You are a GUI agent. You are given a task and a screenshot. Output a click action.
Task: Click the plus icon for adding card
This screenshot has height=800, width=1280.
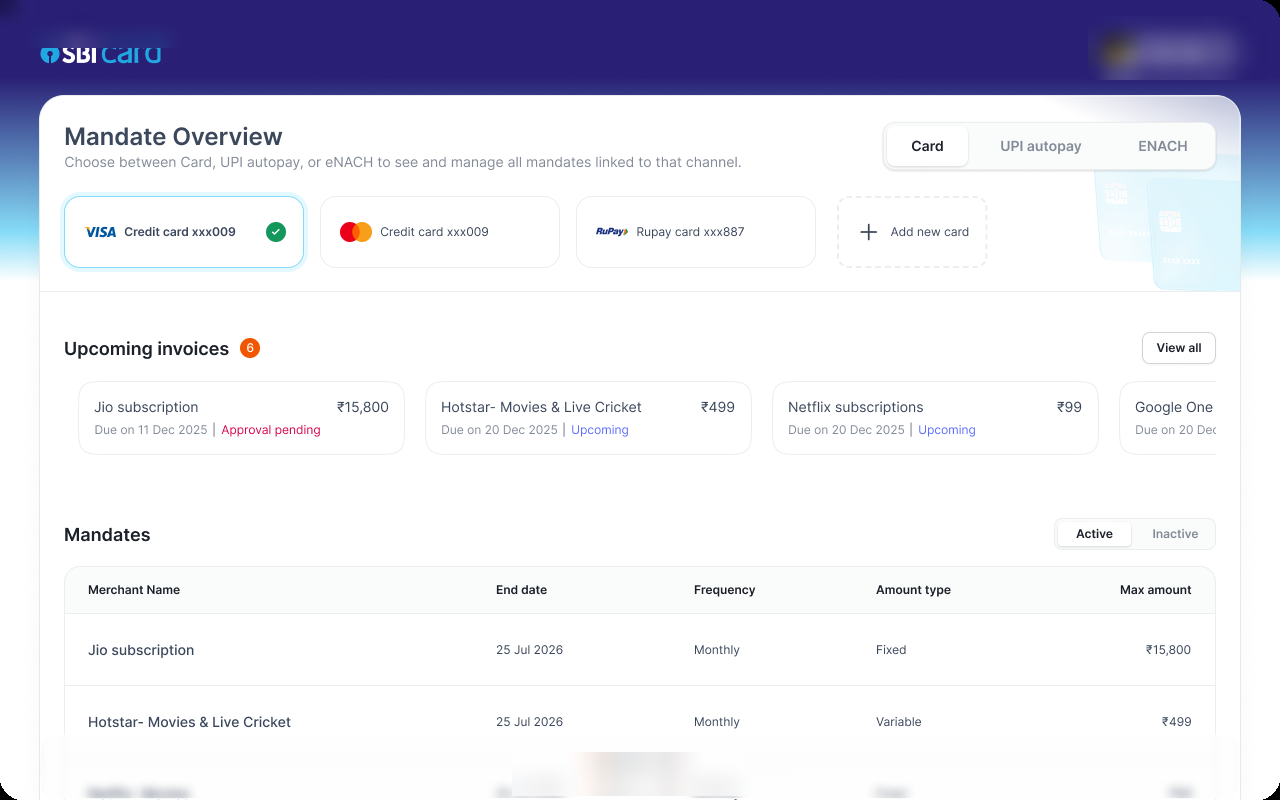(869, 232)
